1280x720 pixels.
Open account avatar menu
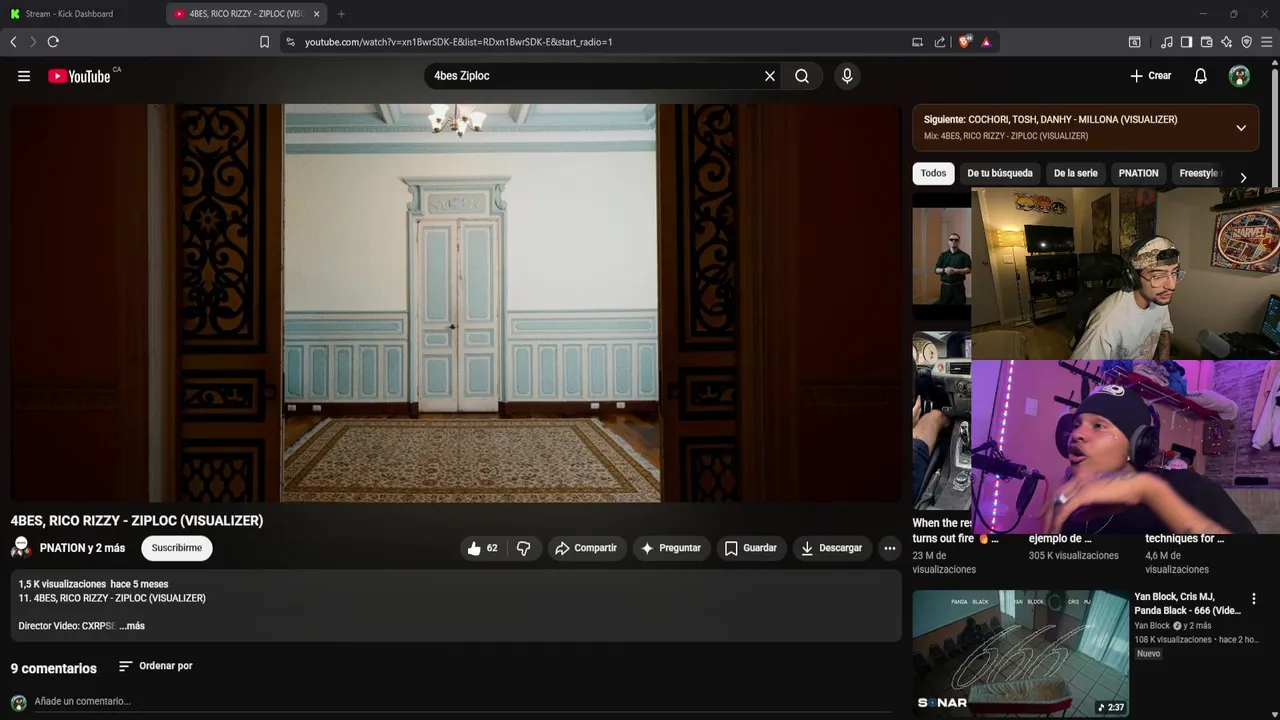[x=1239, y=76]
